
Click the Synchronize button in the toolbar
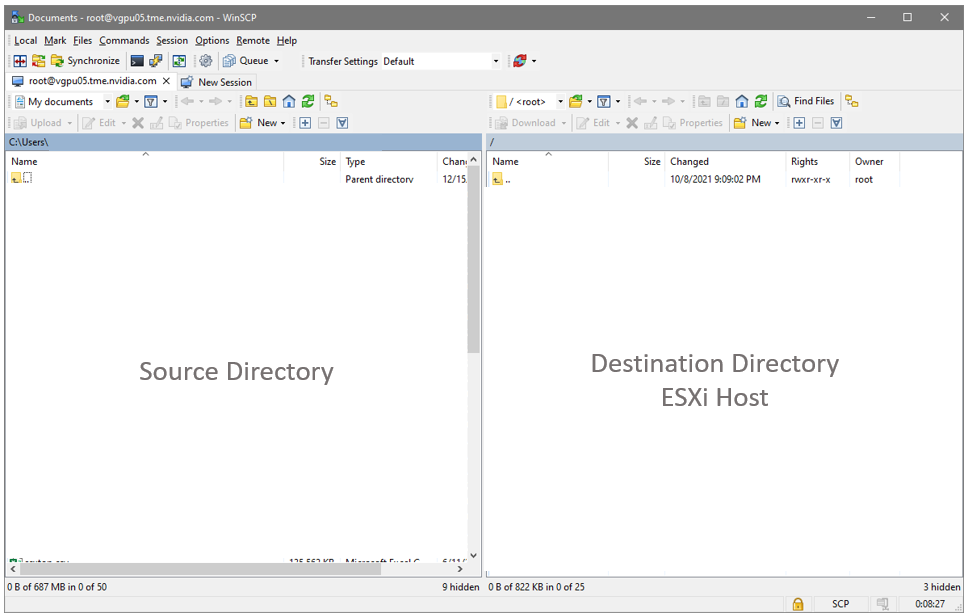(x=84, y=61)
